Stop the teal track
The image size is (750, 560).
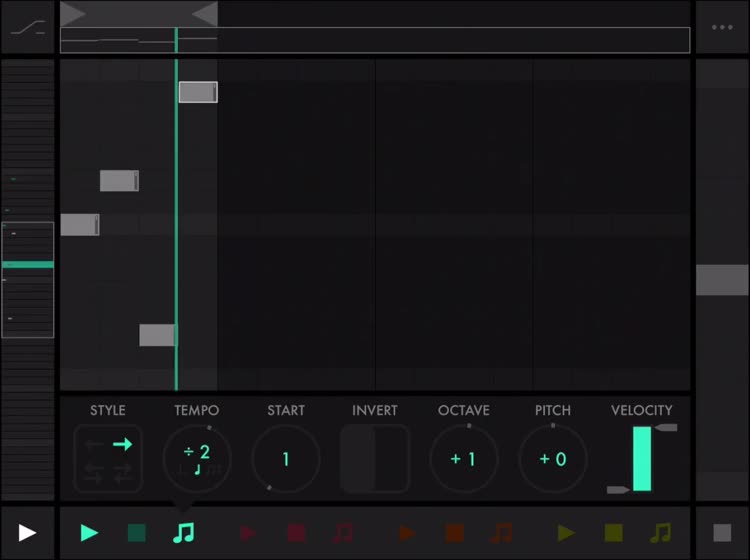(136, 533)
